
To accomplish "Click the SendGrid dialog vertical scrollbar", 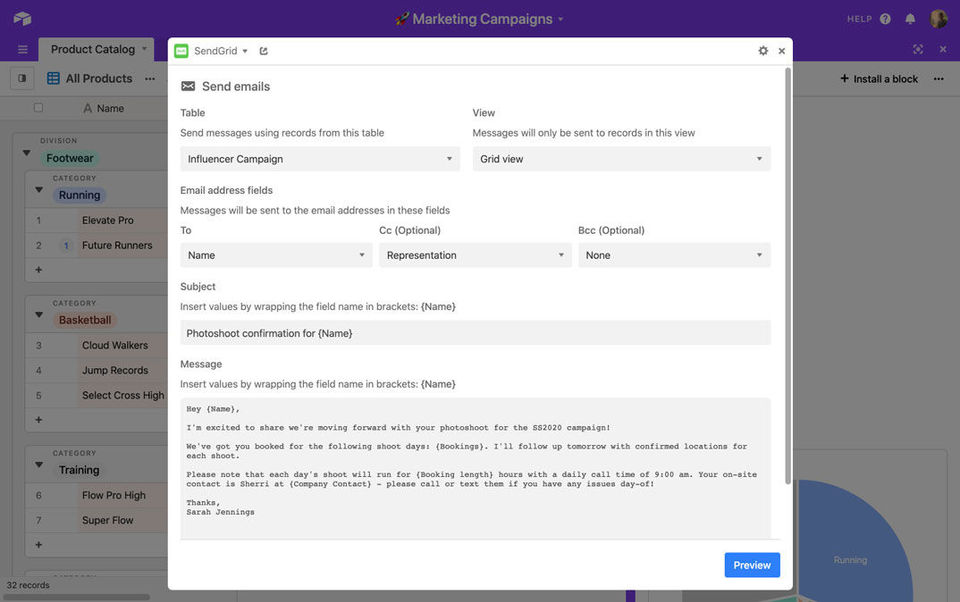I will tap(787, 276).
